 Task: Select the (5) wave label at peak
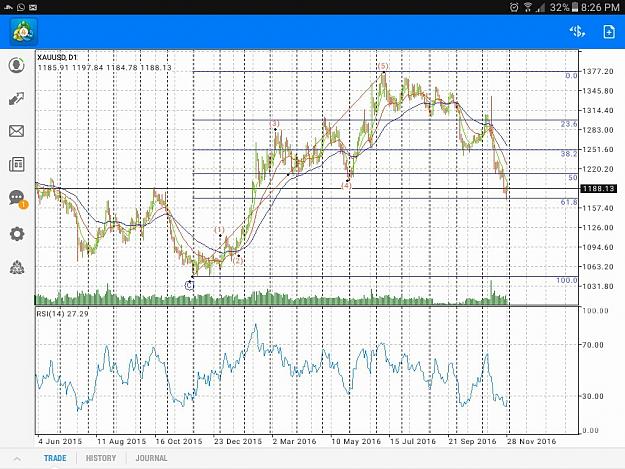[383, 66]
